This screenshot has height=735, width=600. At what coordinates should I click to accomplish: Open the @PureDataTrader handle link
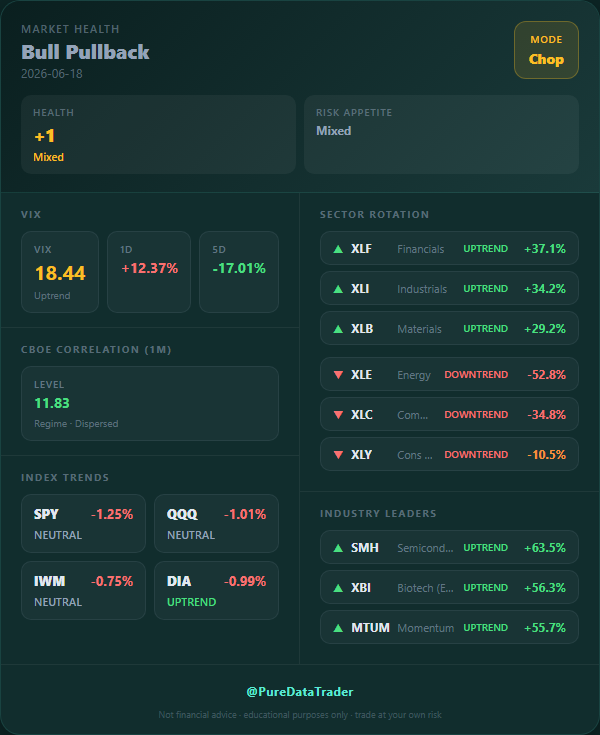point(300,692)
